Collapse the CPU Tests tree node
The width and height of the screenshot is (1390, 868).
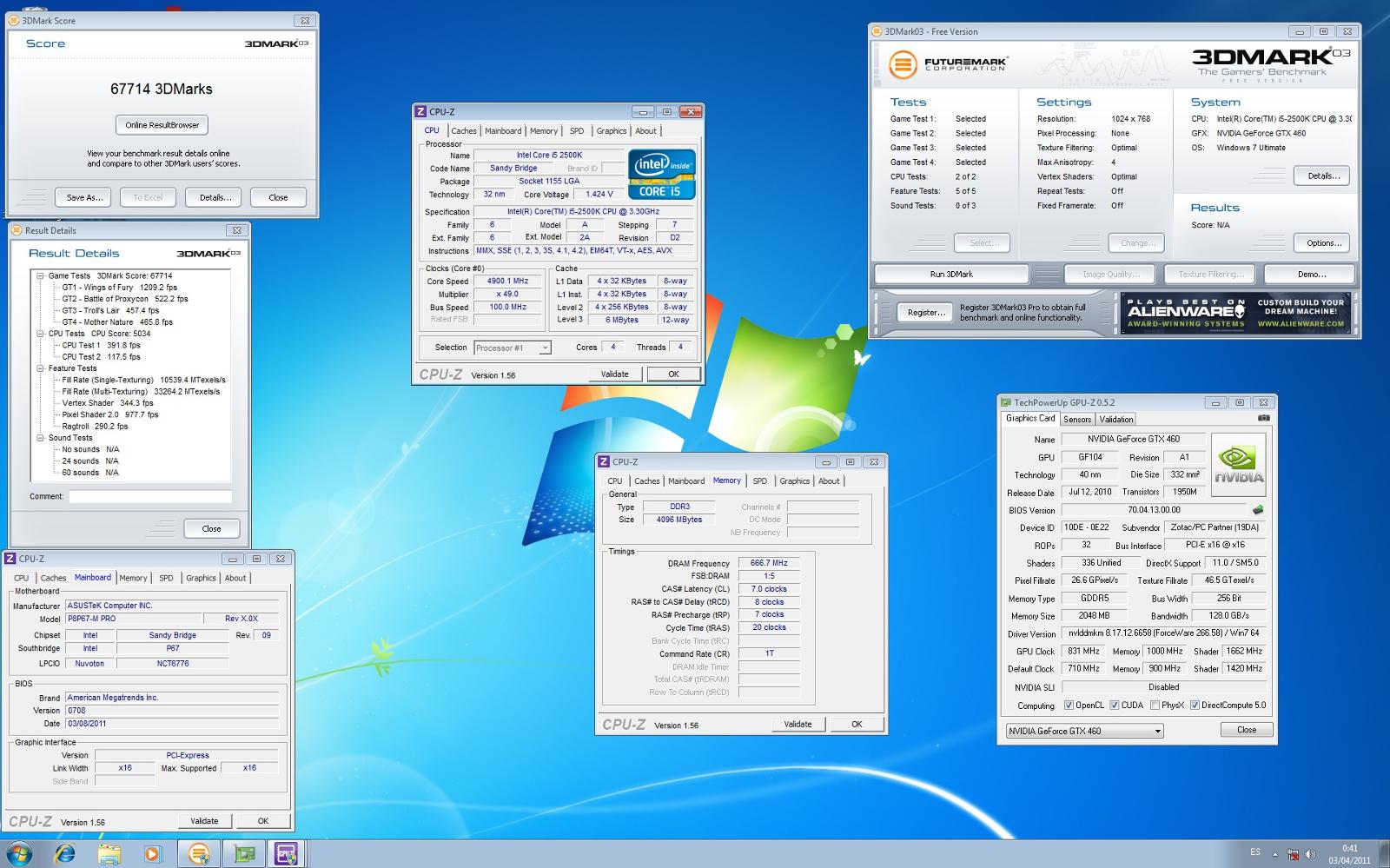40,334
